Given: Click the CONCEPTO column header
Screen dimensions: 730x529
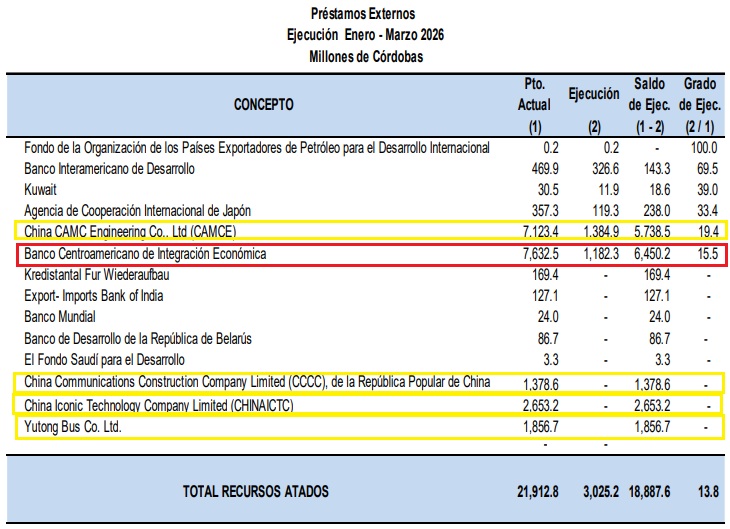Looking at the screenshot, I should coord(264,104).
